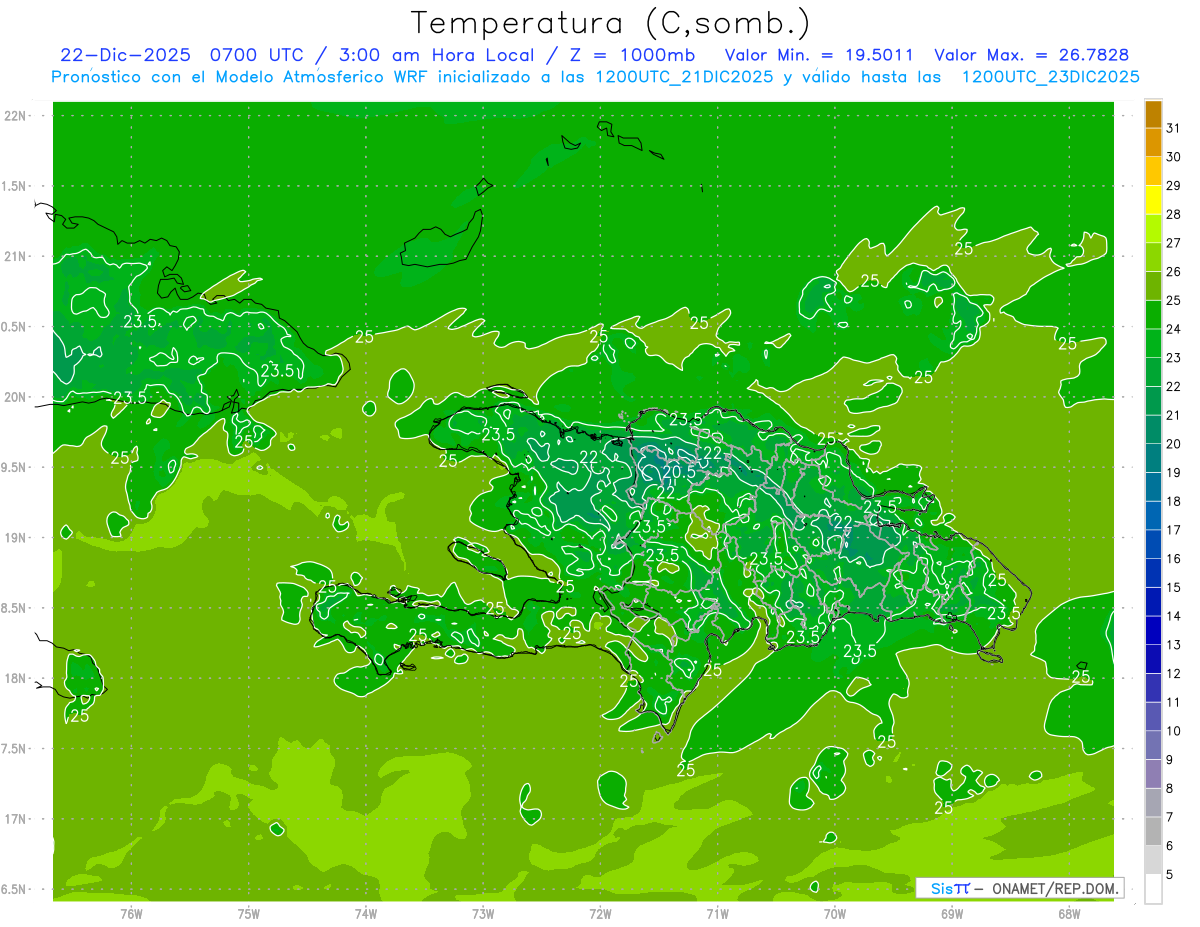This screenshot has height=927, width=1200.
Task: Click the clipped 6.5N latitude axis label
Action: [15, 889]
